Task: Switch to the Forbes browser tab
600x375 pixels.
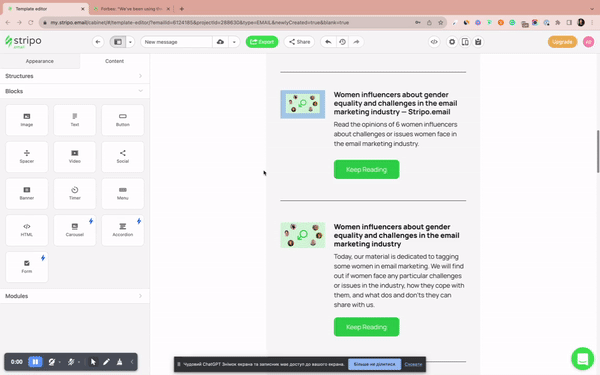Action: click(x=131, y=9)
